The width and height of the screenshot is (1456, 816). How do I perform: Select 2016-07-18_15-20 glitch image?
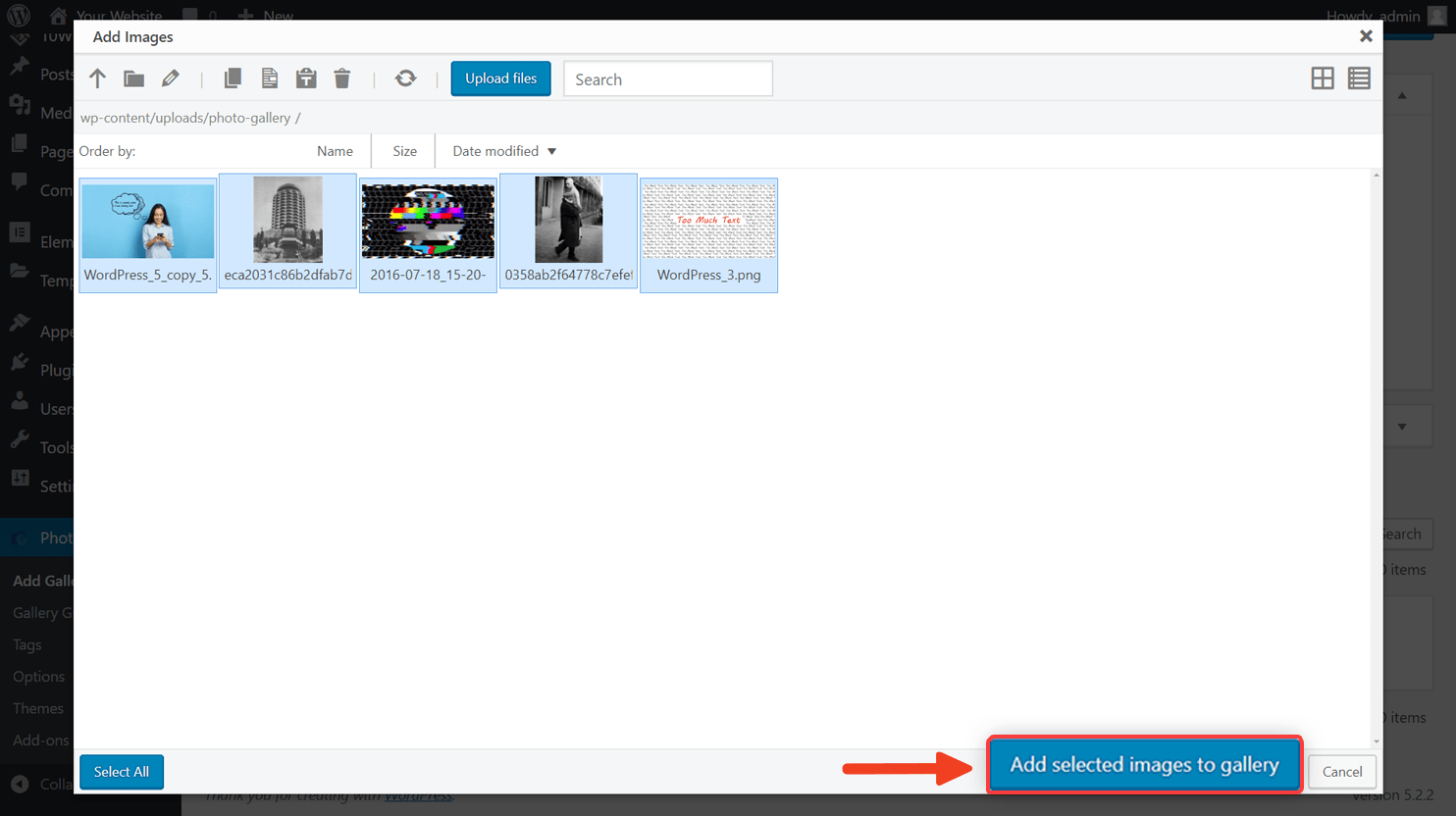(x=428, y=234)
